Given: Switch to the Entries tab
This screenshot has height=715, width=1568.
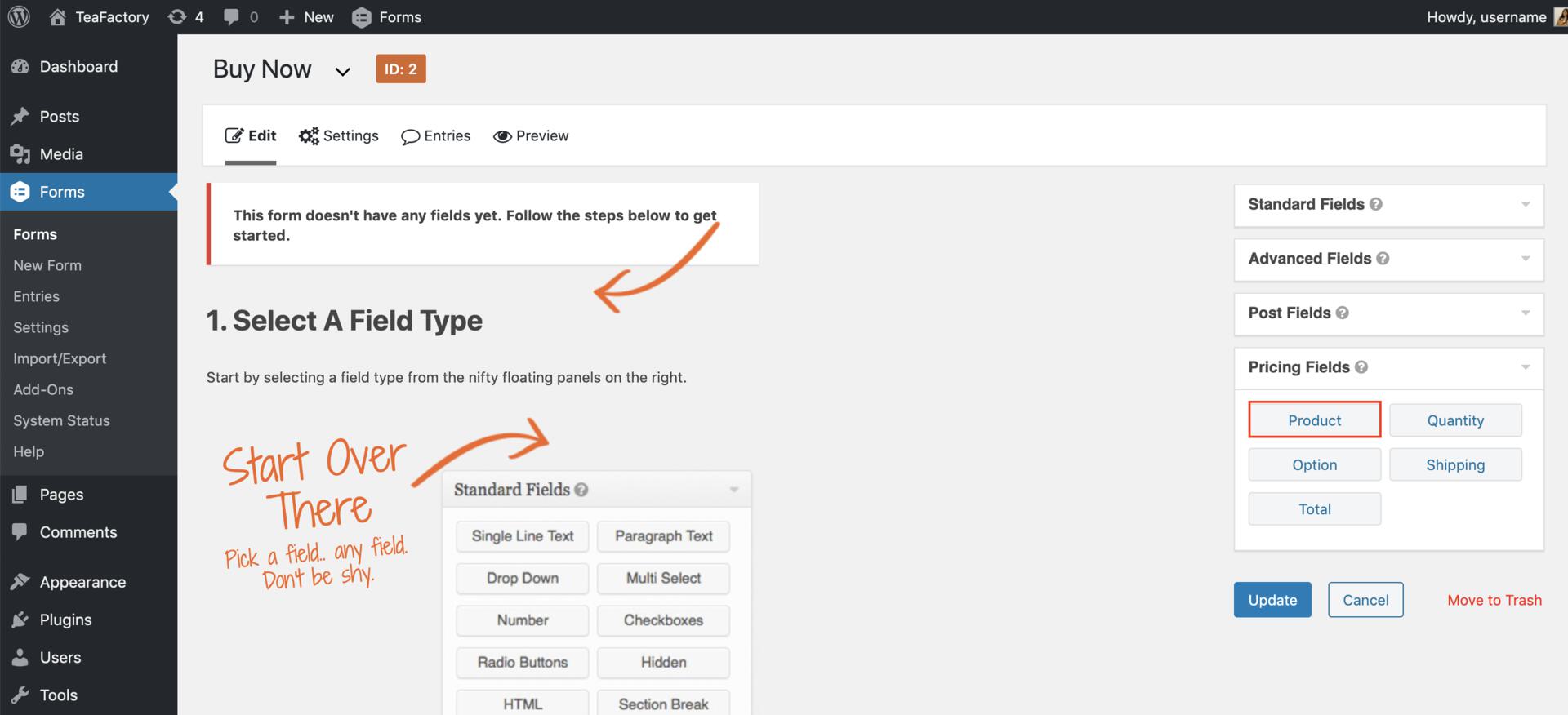Looking at the screenshot, I should pos(436,135).
